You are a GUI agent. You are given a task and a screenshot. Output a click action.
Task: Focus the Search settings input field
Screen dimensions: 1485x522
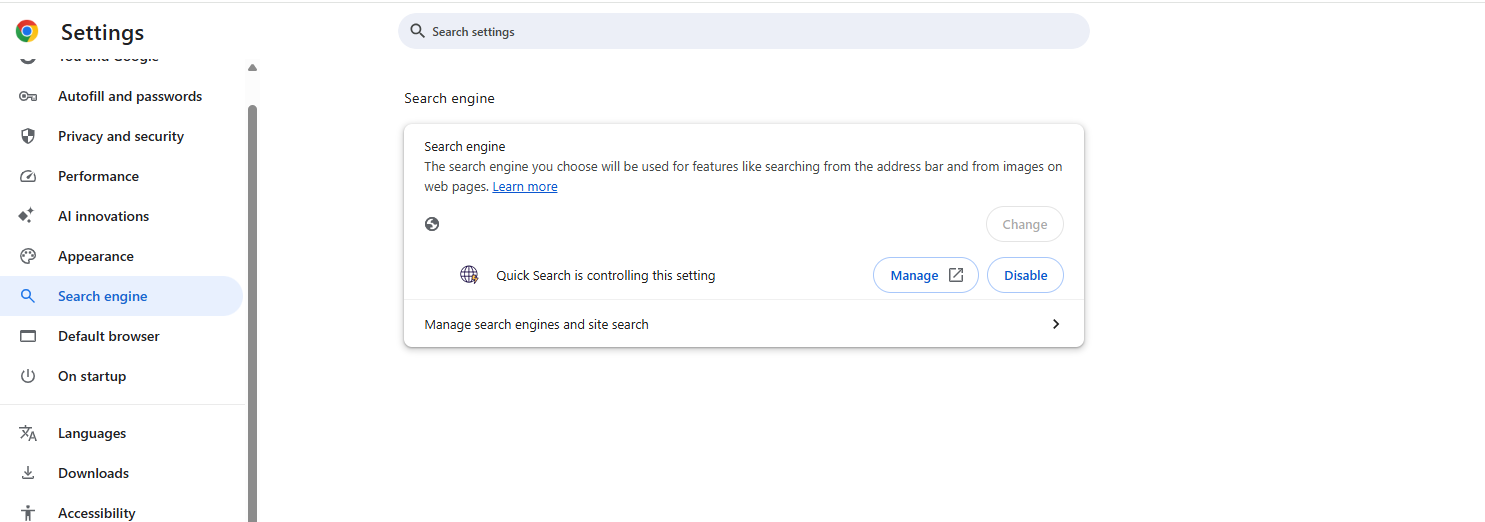[744, 32]
